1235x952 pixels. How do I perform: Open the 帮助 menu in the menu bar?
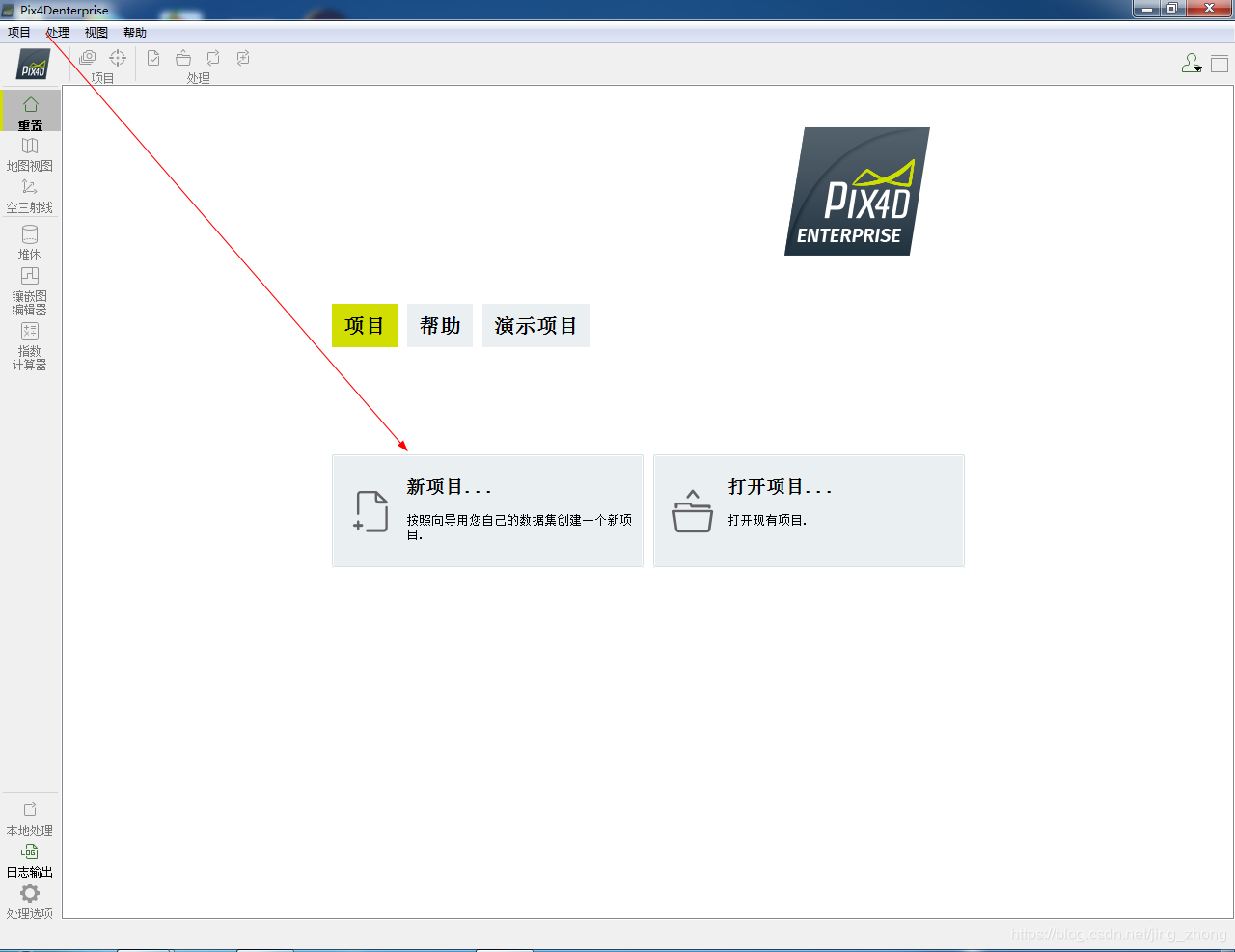click(x=135, y=33)
